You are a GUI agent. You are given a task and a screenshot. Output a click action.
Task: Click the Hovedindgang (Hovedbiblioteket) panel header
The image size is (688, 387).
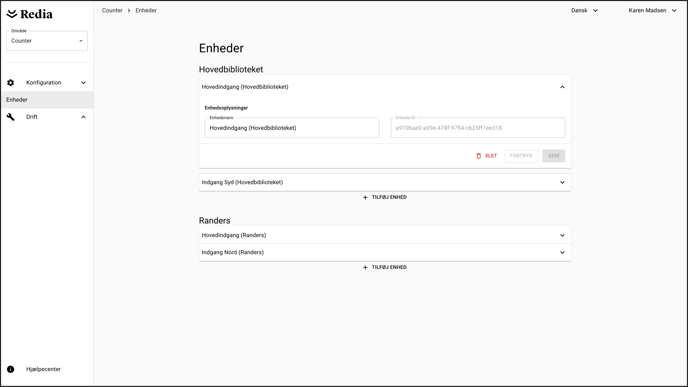[x=385, y=87]
